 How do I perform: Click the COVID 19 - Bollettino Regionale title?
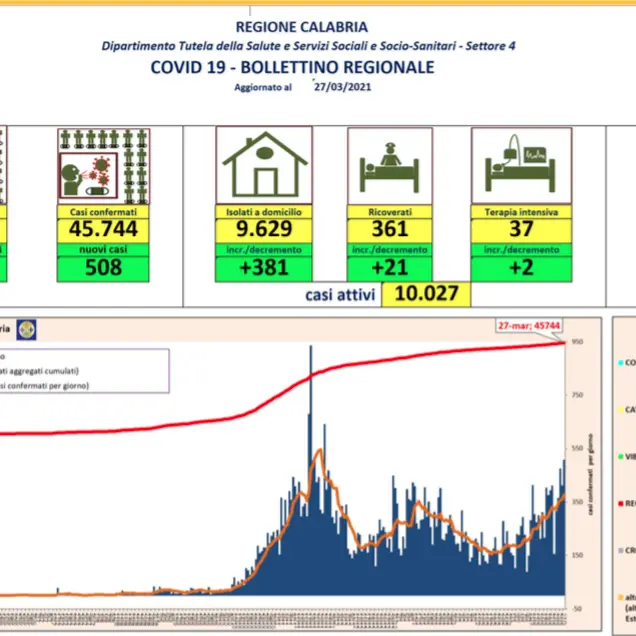coord(292,67)
